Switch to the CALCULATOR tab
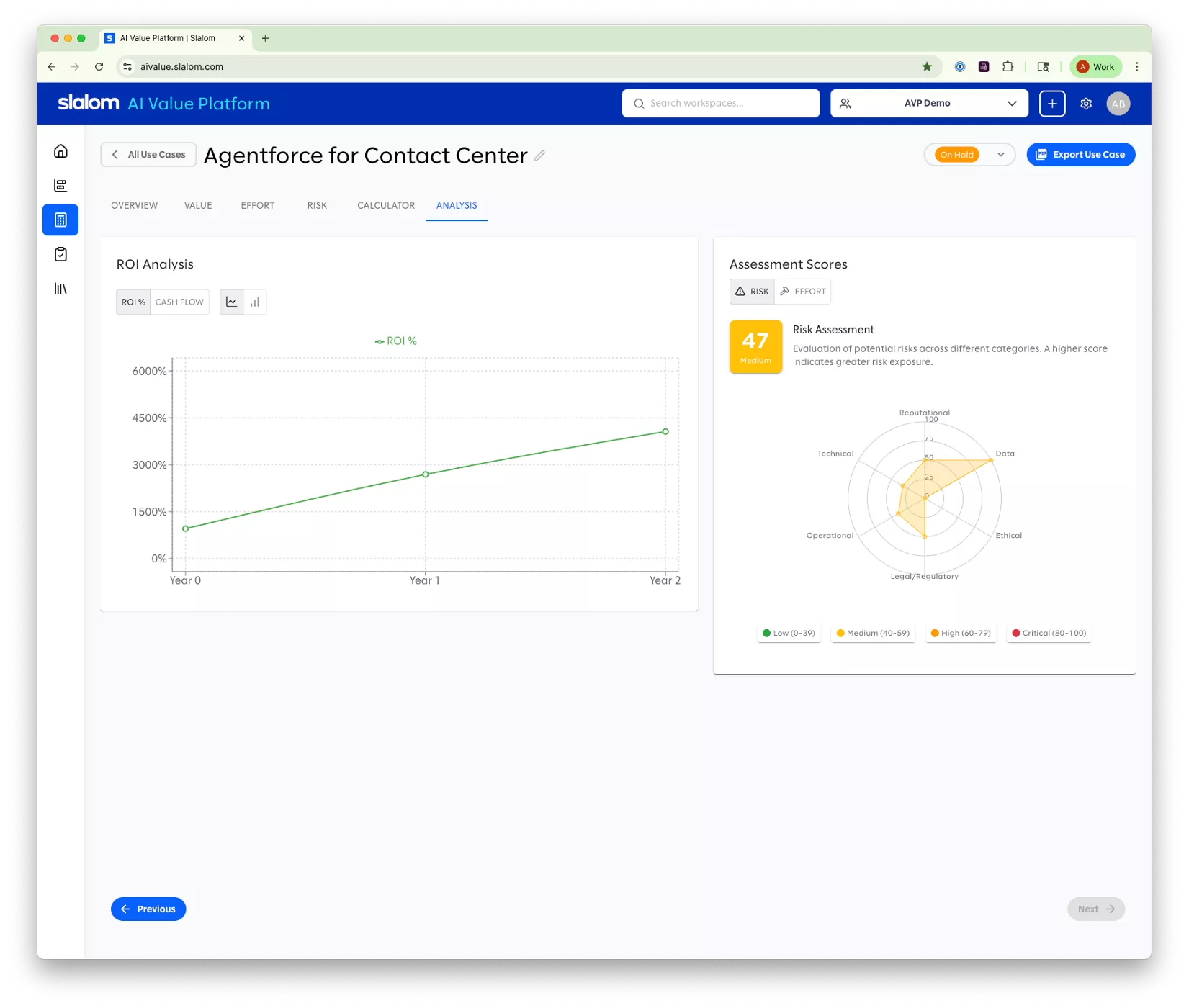 385,205
